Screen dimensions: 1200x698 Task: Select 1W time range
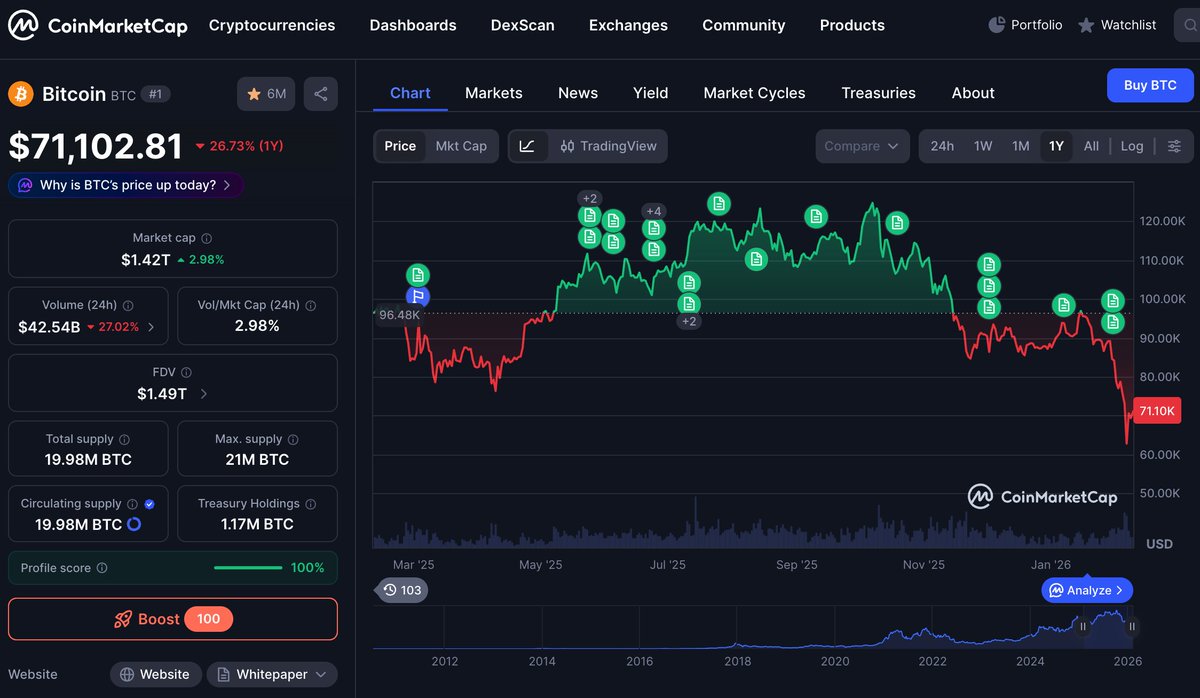tap(983, 146)
